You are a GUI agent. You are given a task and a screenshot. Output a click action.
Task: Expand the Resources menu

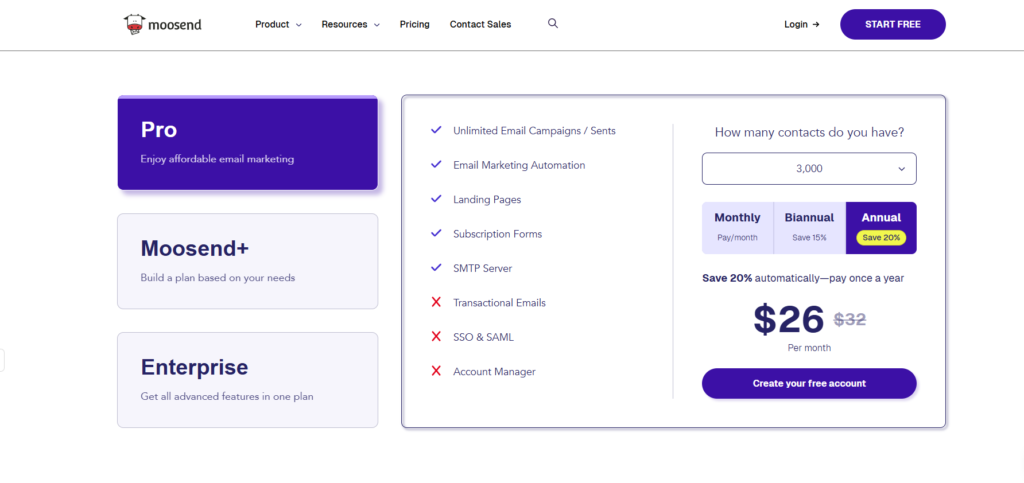pyautogui.click(x=350, y=24)
